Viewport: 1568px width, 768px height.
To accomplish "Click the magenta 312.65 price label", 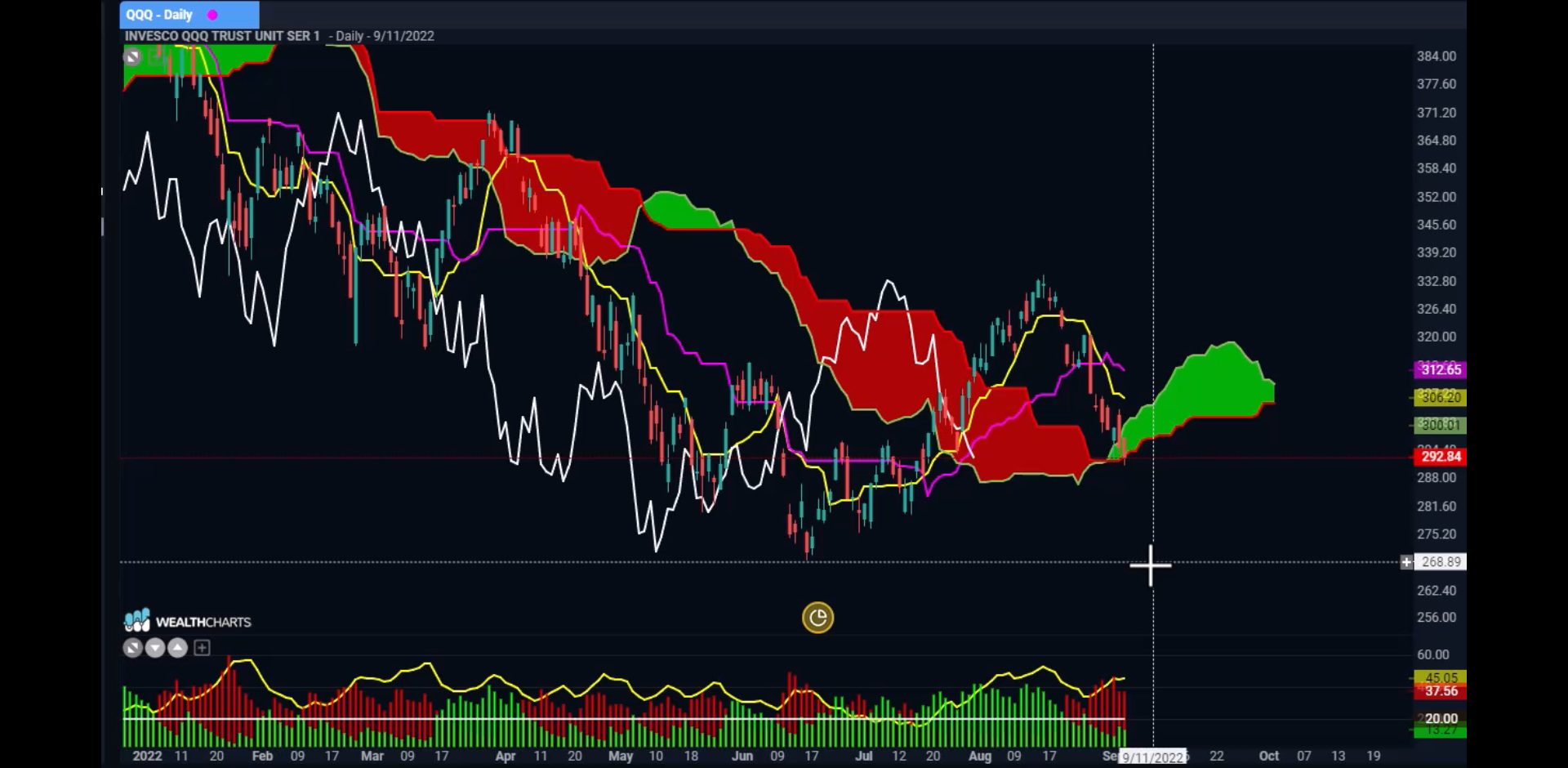I will point(1440,370).
